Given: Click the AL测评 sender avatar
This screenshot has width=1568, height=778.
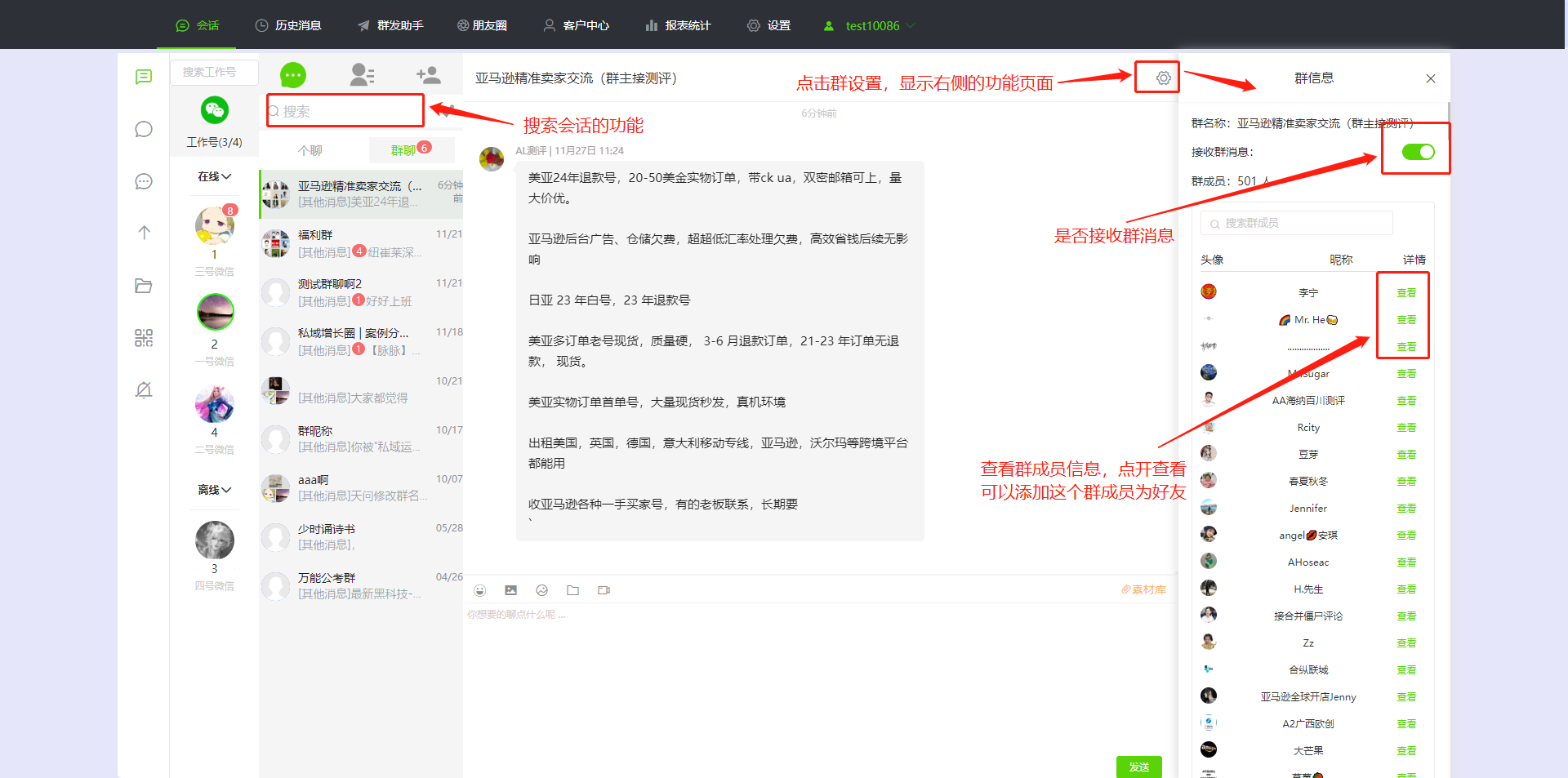Looking at the screenshot, I should 492,159.
